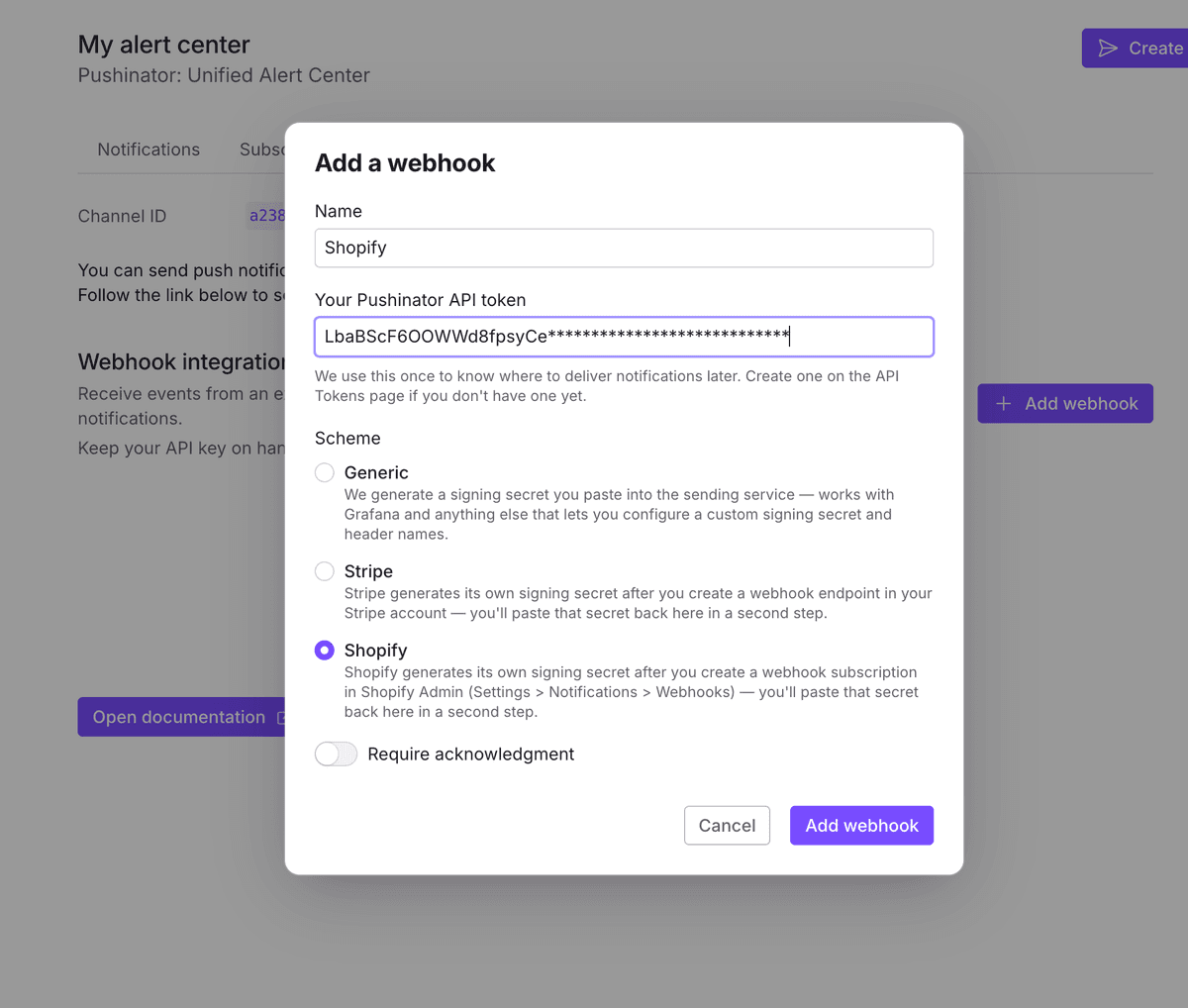Image resolution: width=1188 pixels, height=1008 pixels.
Task: Click the Stripe scheme description text
Action: point(639,603)
